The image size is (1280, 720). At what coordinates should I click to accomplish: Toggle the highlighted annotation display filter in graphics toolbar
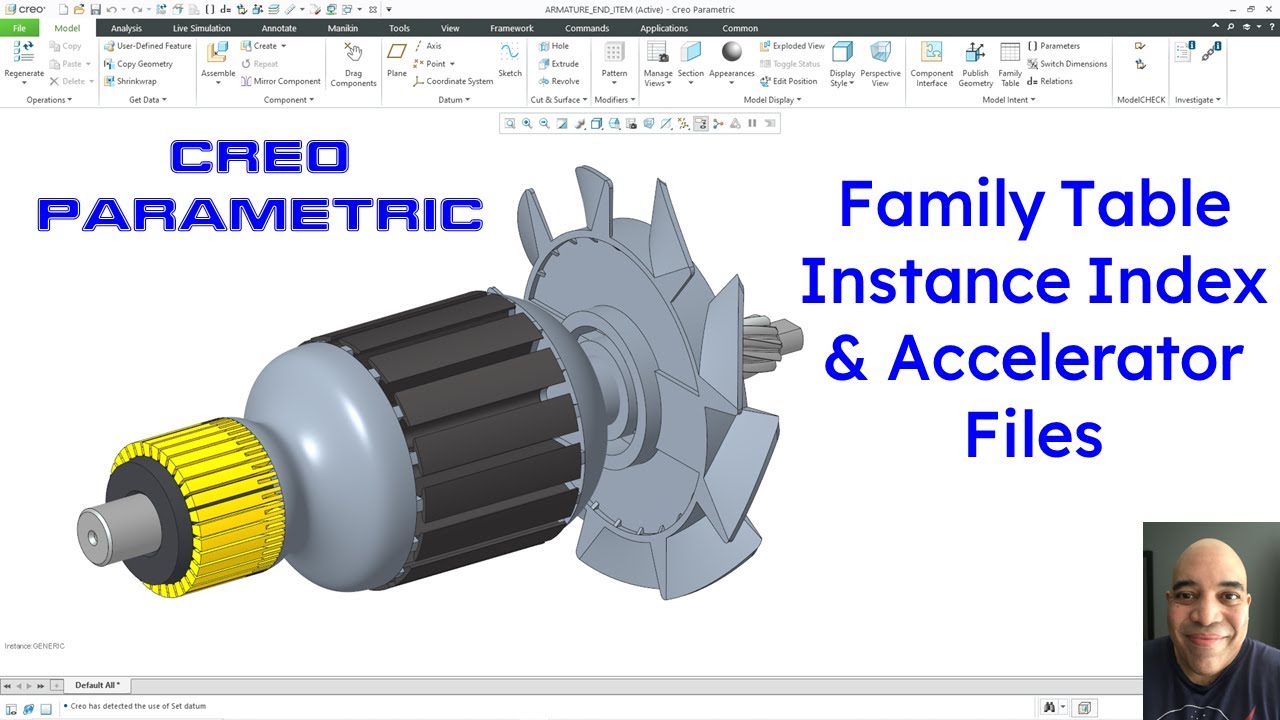coord(701,123)
